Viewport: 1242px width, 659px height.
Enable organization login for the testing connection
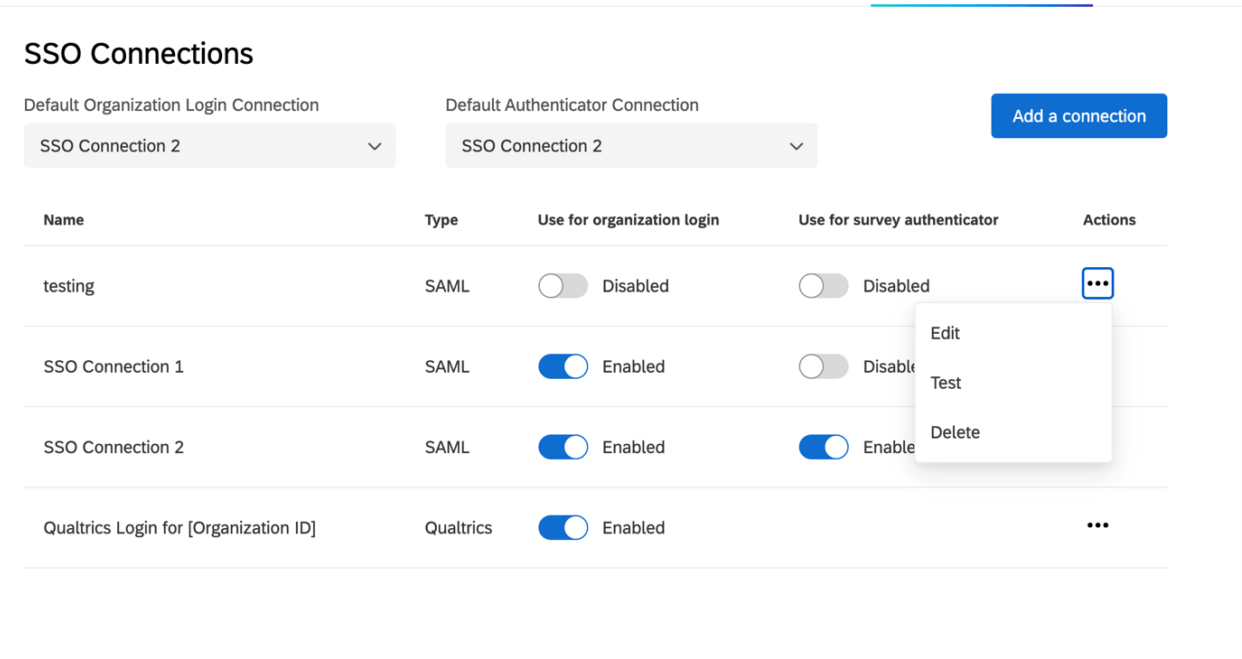562,285
